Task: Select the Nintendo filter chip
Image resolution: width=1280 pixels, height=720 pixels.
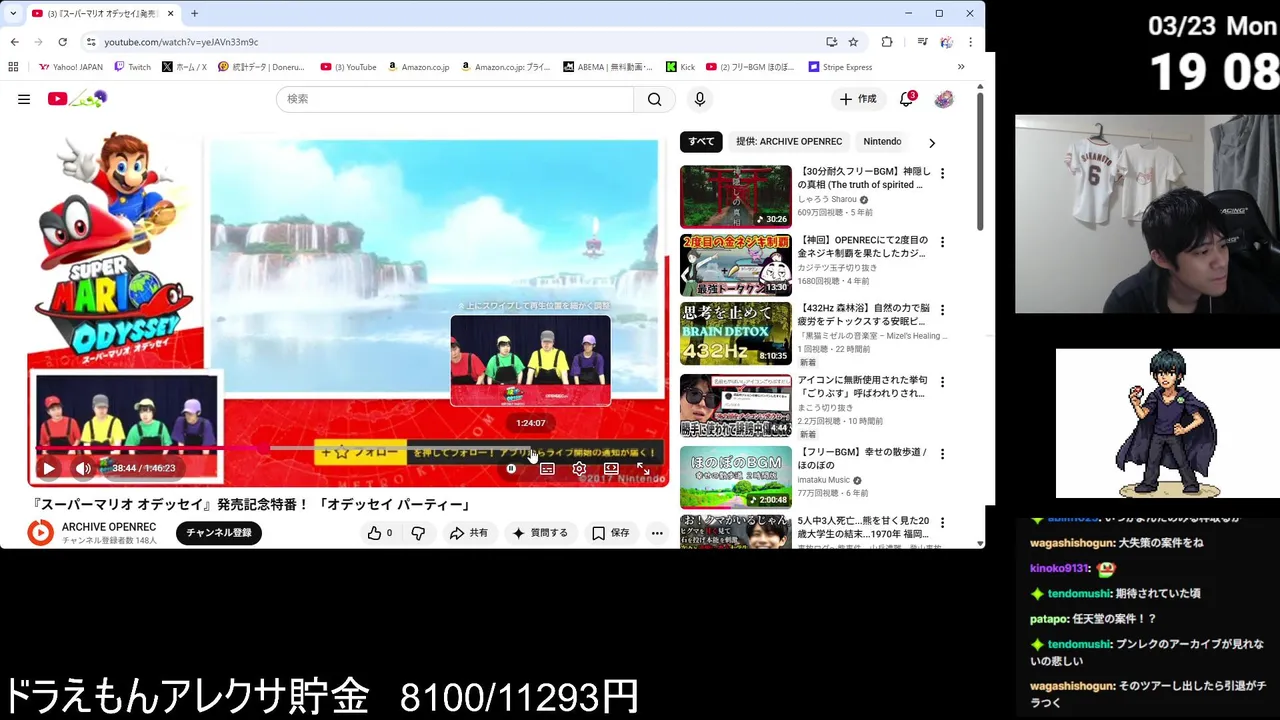Action: coord(882,141)
